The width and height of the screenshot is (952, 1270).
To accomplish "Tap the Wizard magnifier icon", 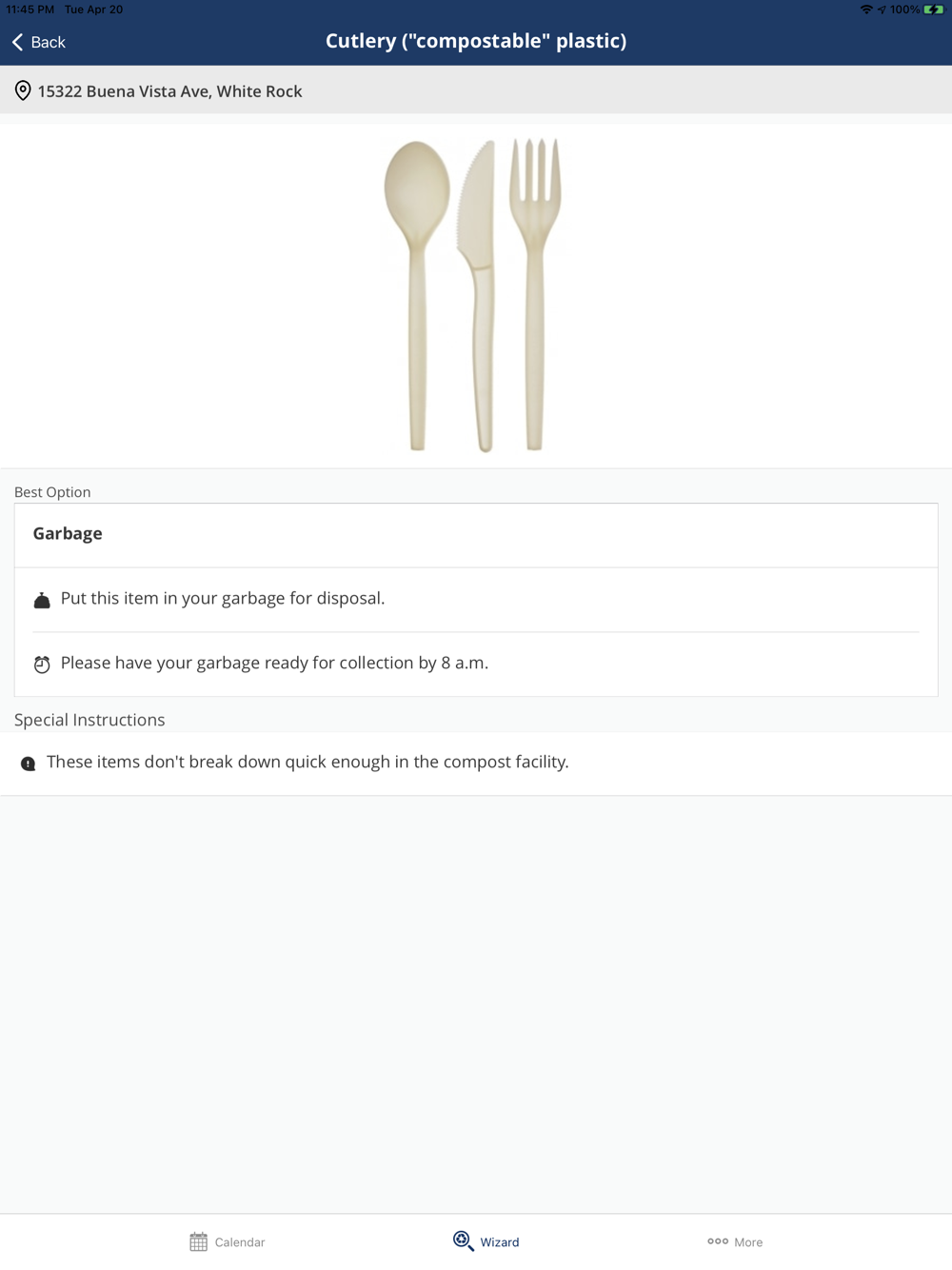I will click(463, 1240).
